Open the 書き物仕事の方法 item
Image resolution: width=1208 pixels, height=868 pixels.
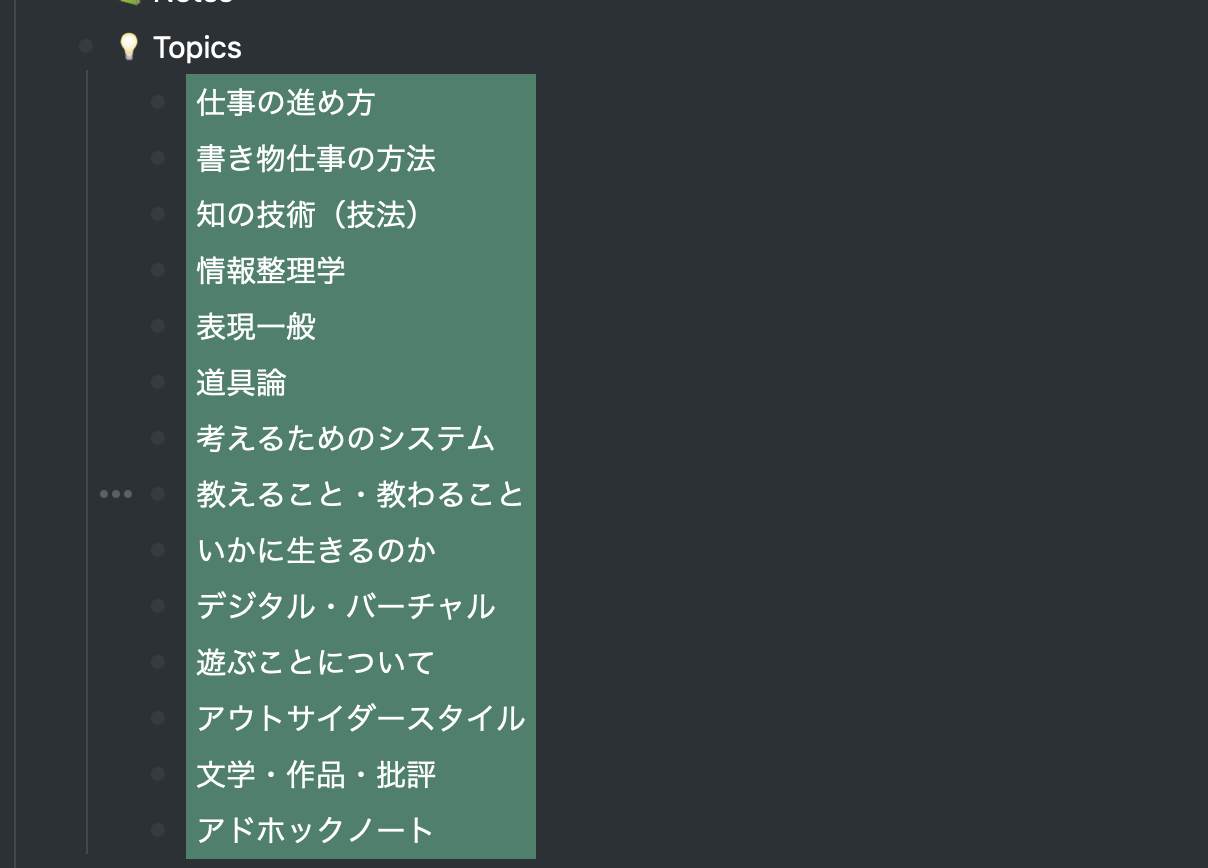[316, 158]
